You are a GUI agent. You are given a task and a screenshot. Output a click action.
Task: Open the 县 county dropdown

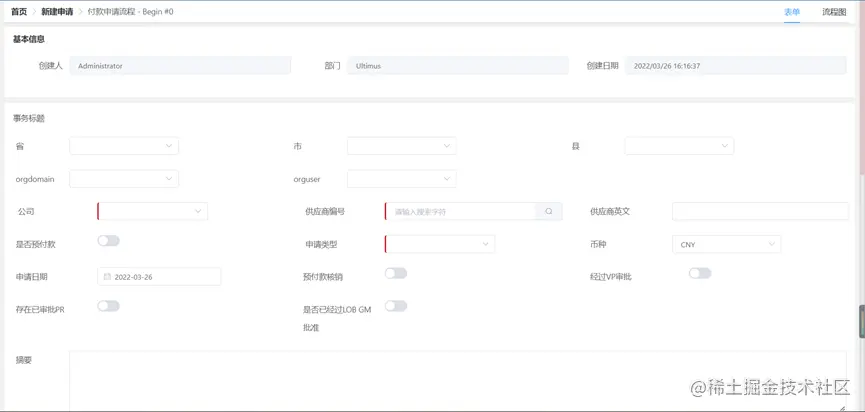pos(679,146)
